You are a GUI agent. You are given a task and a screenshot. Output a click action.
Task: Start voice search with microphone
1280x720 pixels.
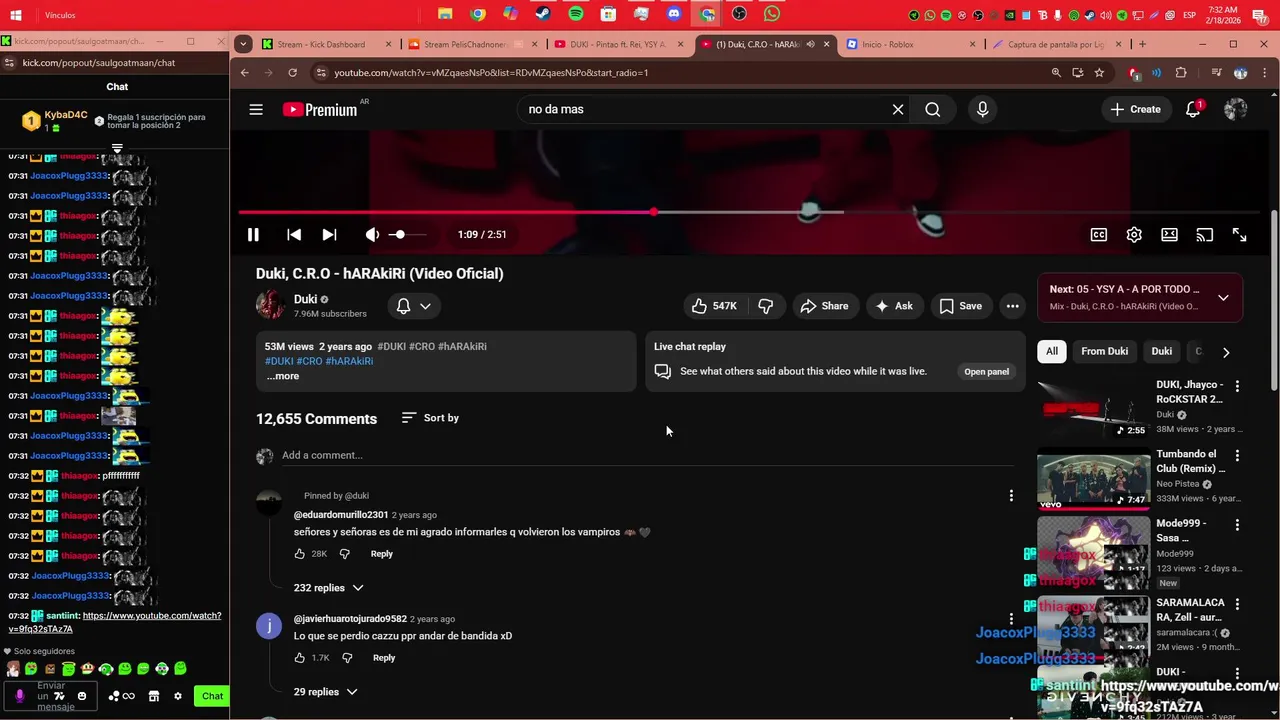982,110
